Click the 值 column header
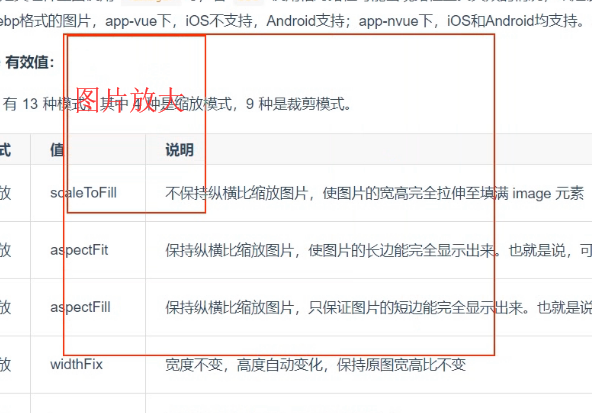This screenshot has height=413, width=592. click(x=57, y=150)
